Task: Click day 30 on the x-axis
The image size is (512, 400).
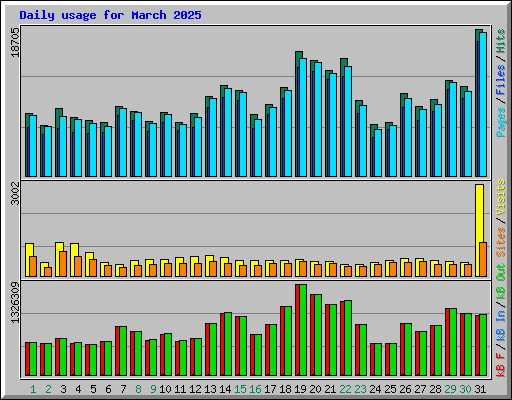Action: click(x=465, y=389)
